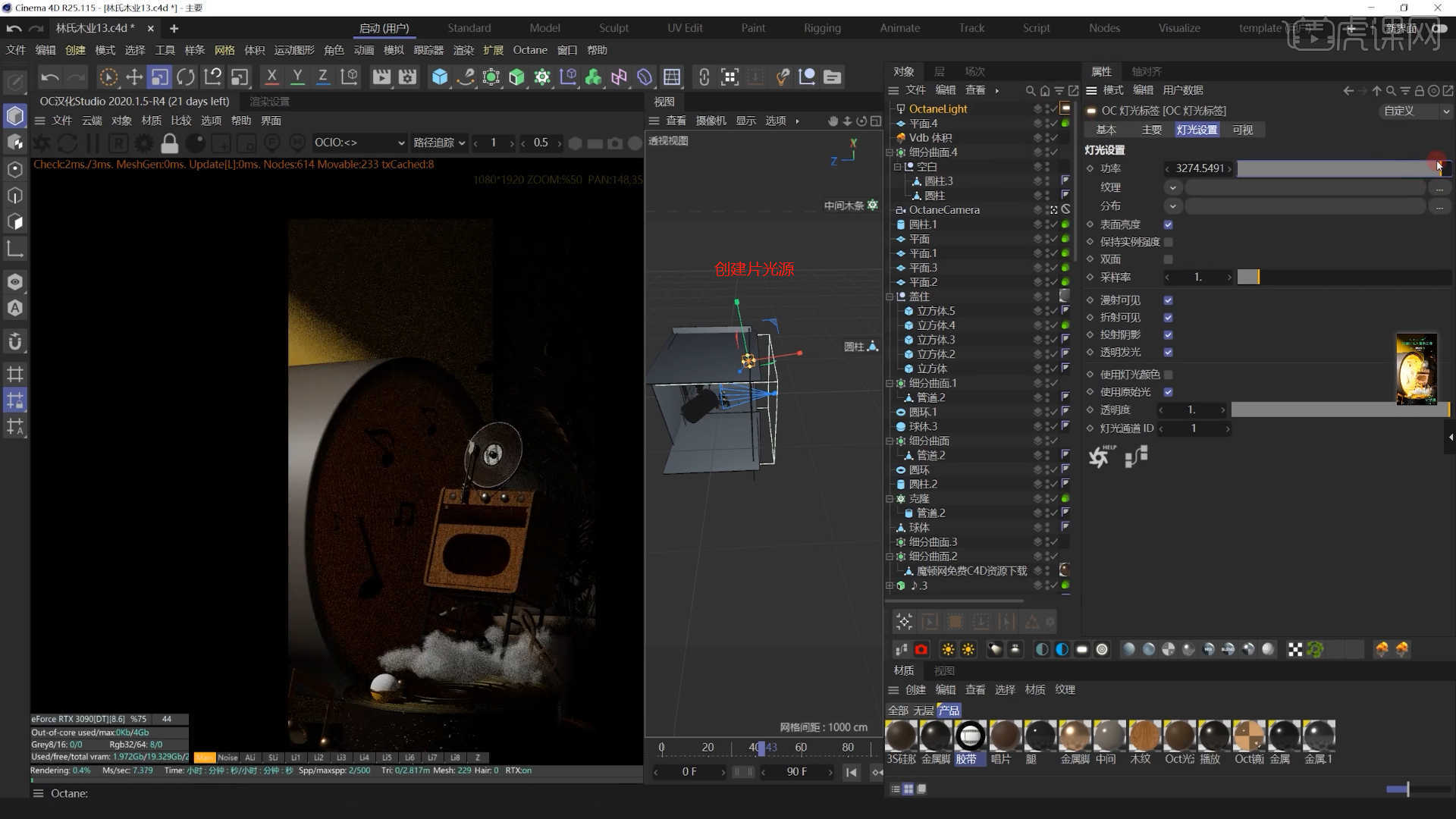This screenshot has height=819, width=1456.
Task: Select the 木纹 material thumbnail
Action: (x=1144, y=735)
